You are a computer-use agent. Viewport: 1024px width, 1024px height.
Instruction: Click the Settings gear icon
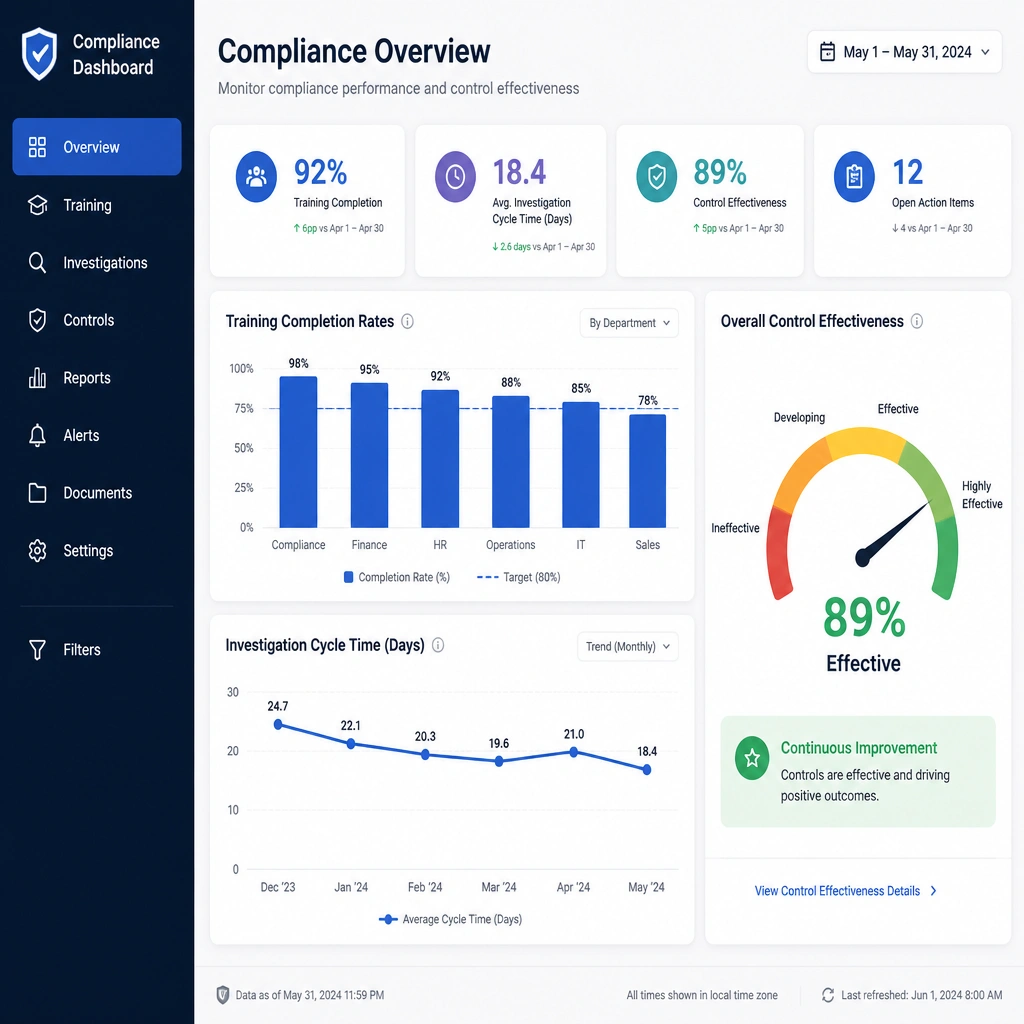click(37, 551)
